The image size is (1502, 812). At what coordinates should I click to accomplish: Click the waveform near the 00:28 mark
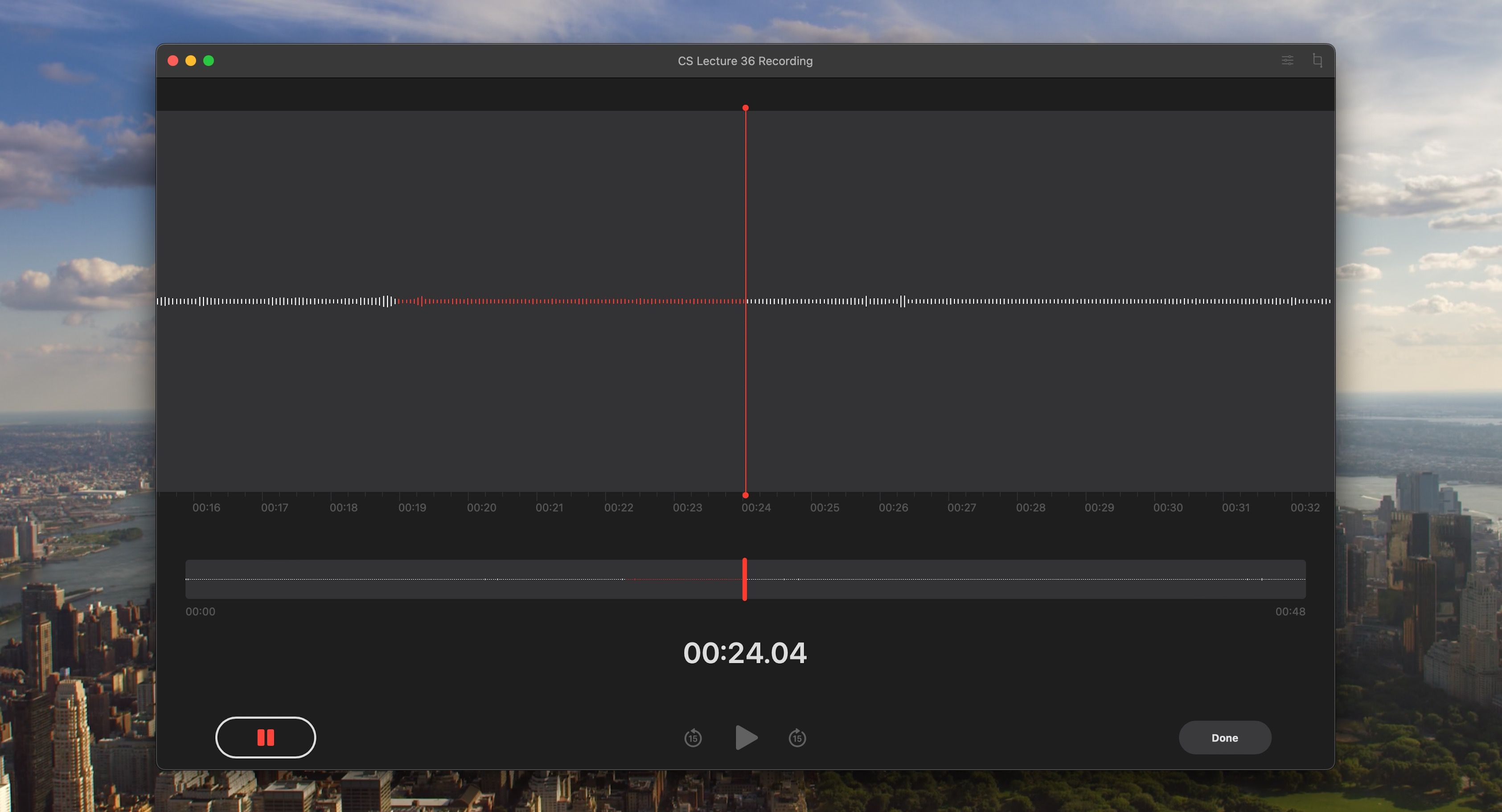click(1032, 301)
